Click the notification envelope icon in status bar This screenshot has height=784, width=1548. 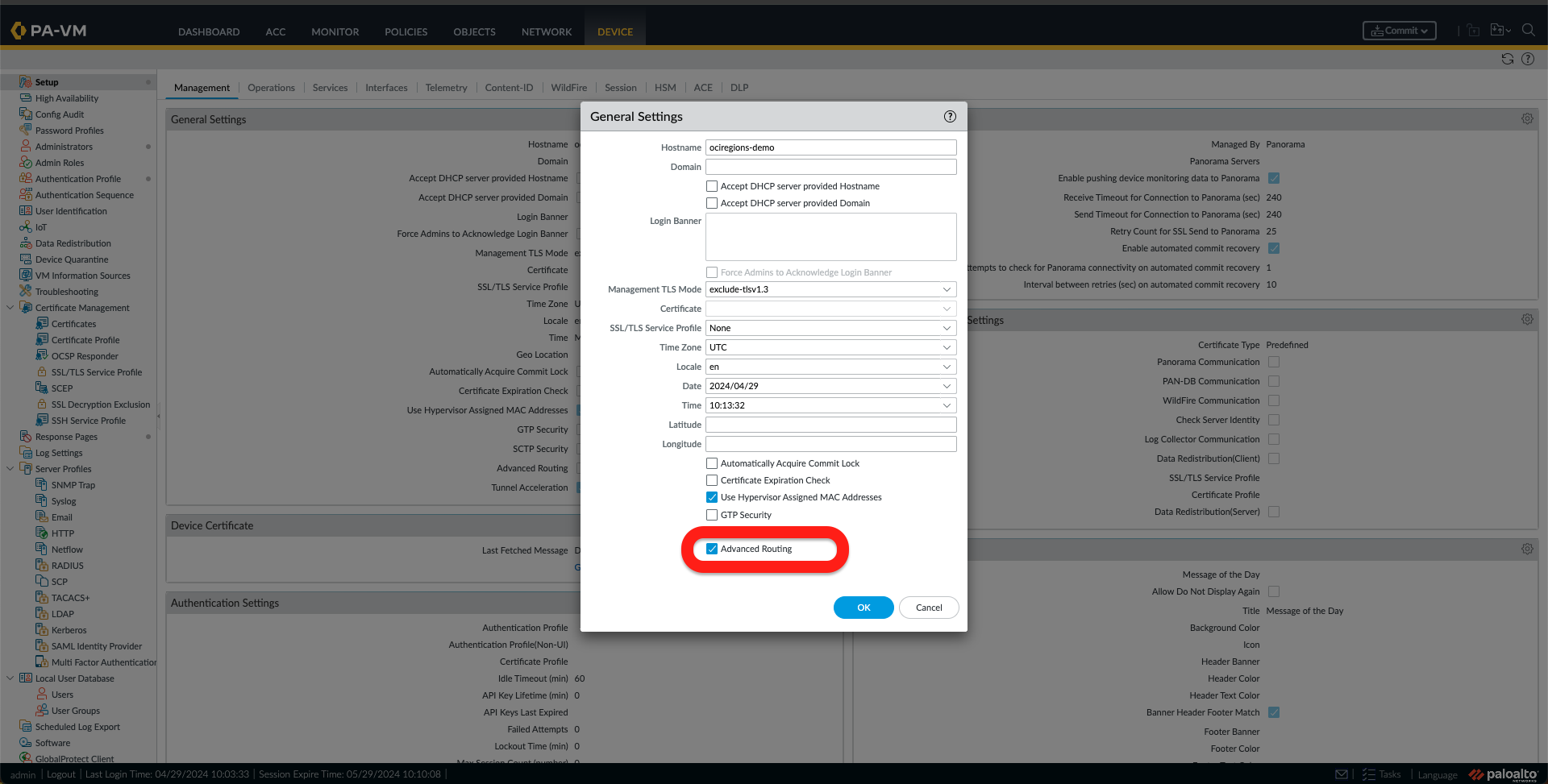1342,774
